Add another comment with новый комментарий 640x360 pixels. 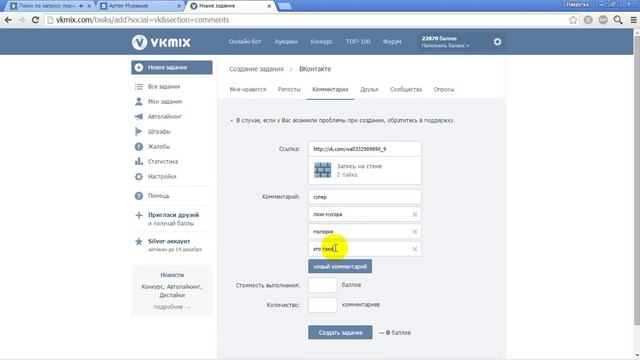tap(340, 267)
